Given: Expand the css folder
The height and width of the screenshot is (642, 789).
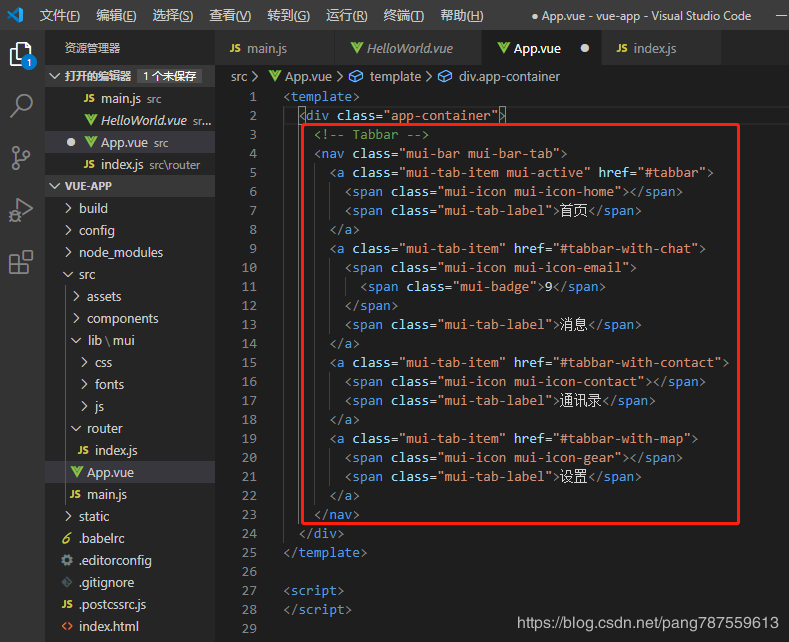Looking at the screenshot, I should (x=85, y=362).
